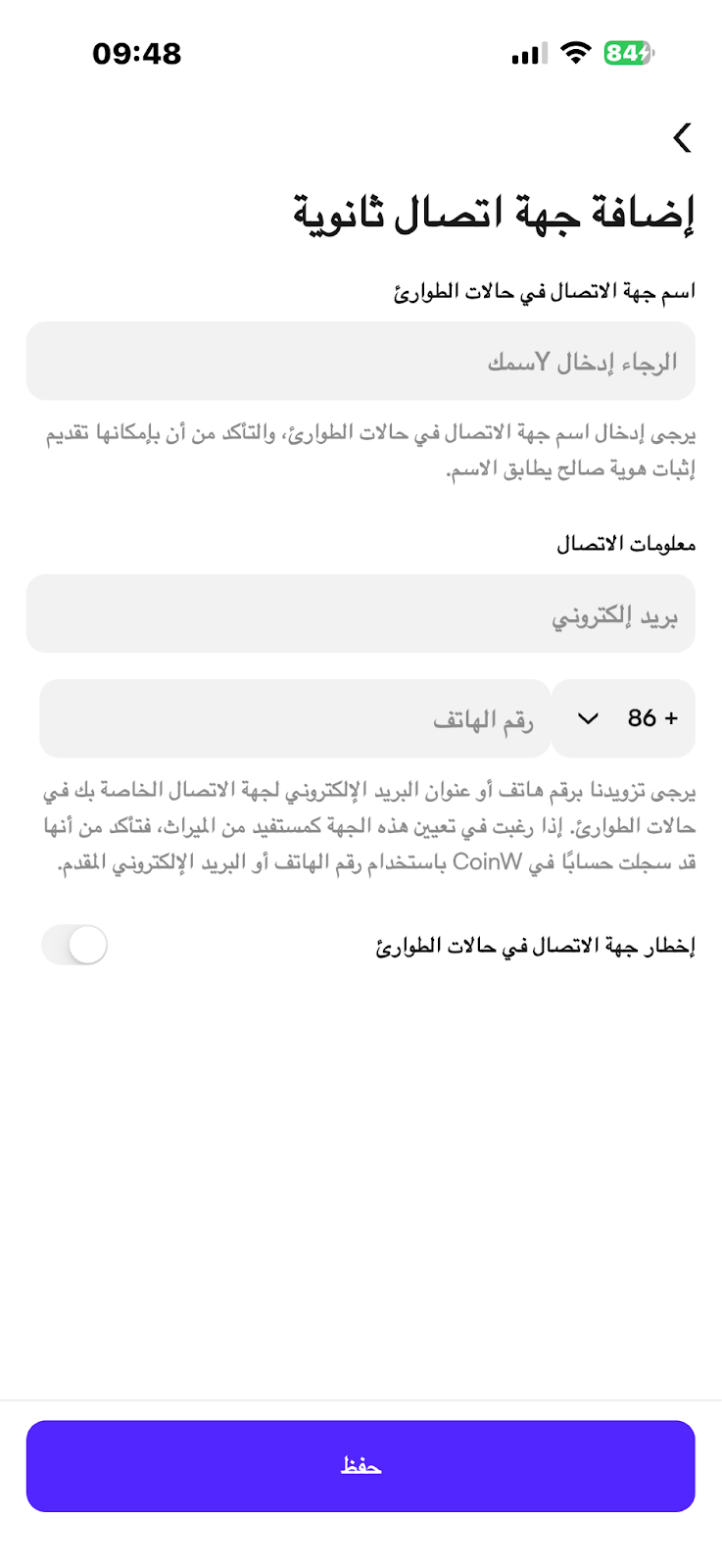Viewport: 722px width, 1568px height.
Task: Click the phone number input field
Action: 295,718
